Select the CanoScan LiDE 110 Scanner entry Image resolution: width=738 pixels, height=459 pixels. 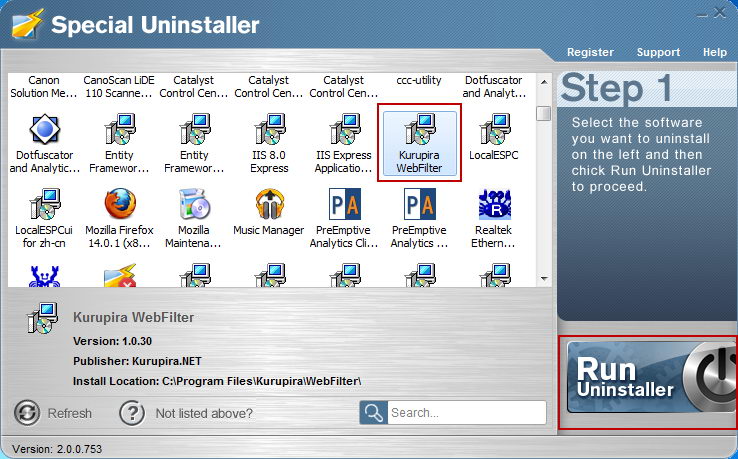pos(119,87)
